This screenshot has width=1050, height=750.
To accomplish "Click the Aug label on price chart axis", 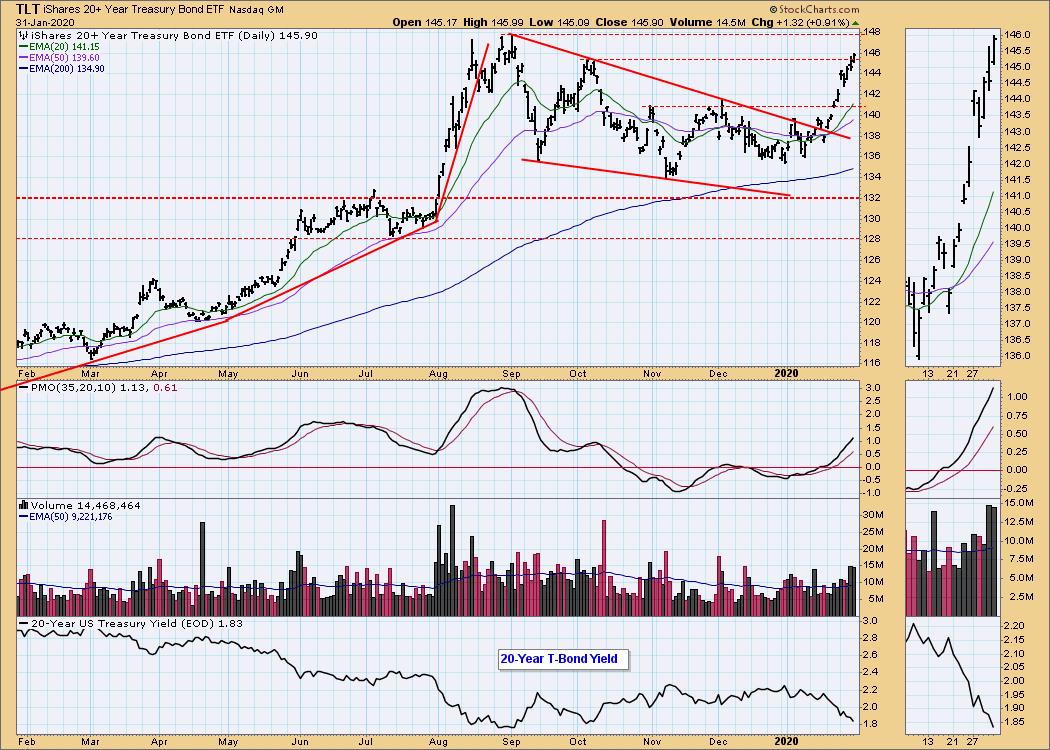I will pyautogui.click(x=438, y=373).
